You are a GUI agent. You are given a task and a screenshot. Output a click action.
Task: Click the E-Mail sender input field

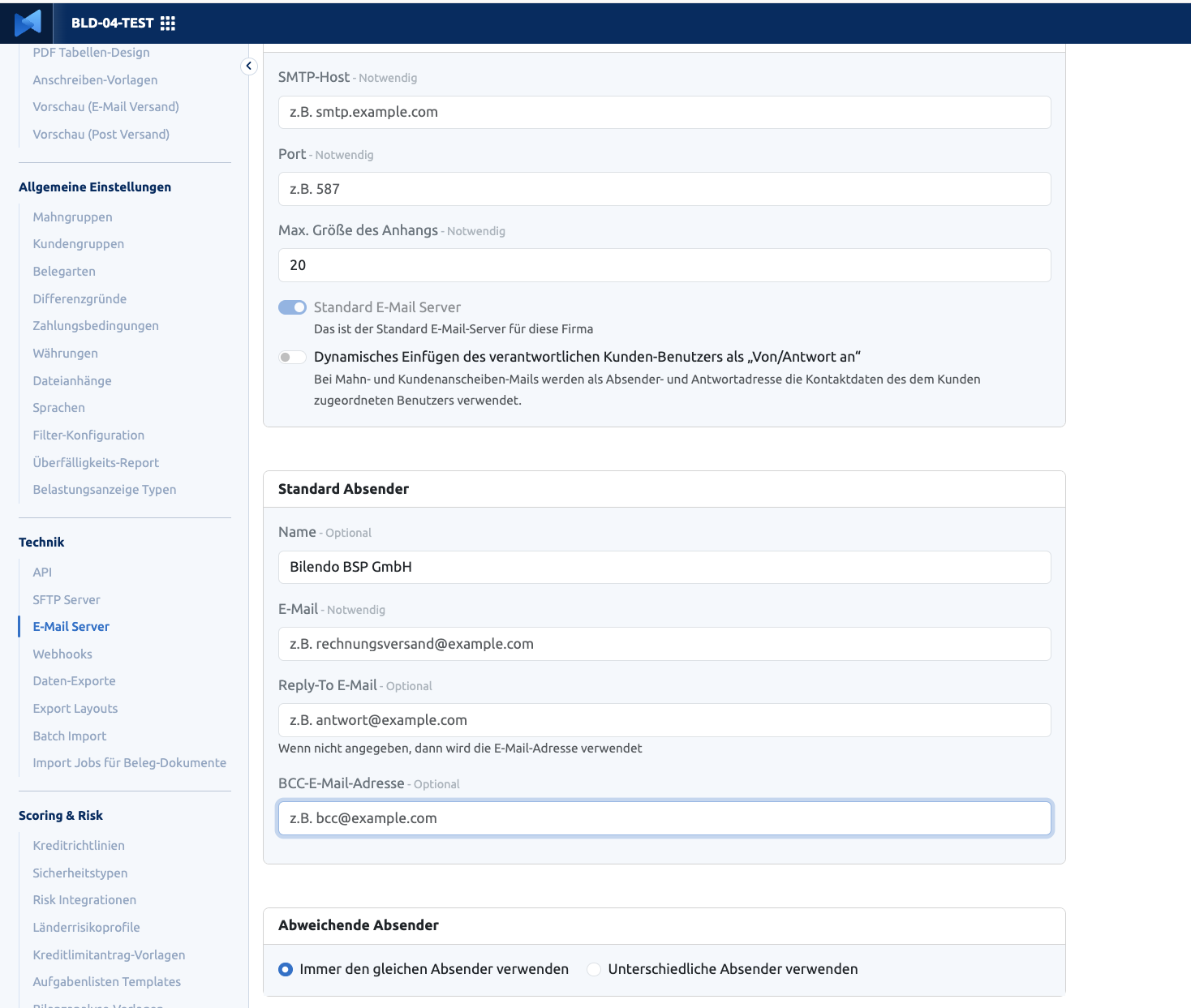pos(664,644)
